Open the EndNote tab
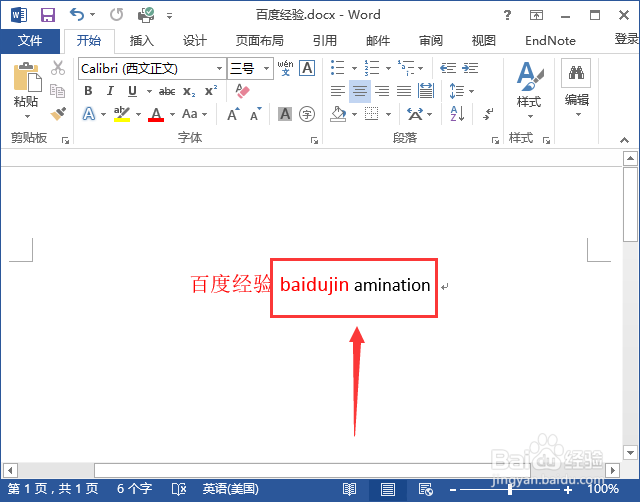This screenshot has height=502, width=640. (550, 40)
